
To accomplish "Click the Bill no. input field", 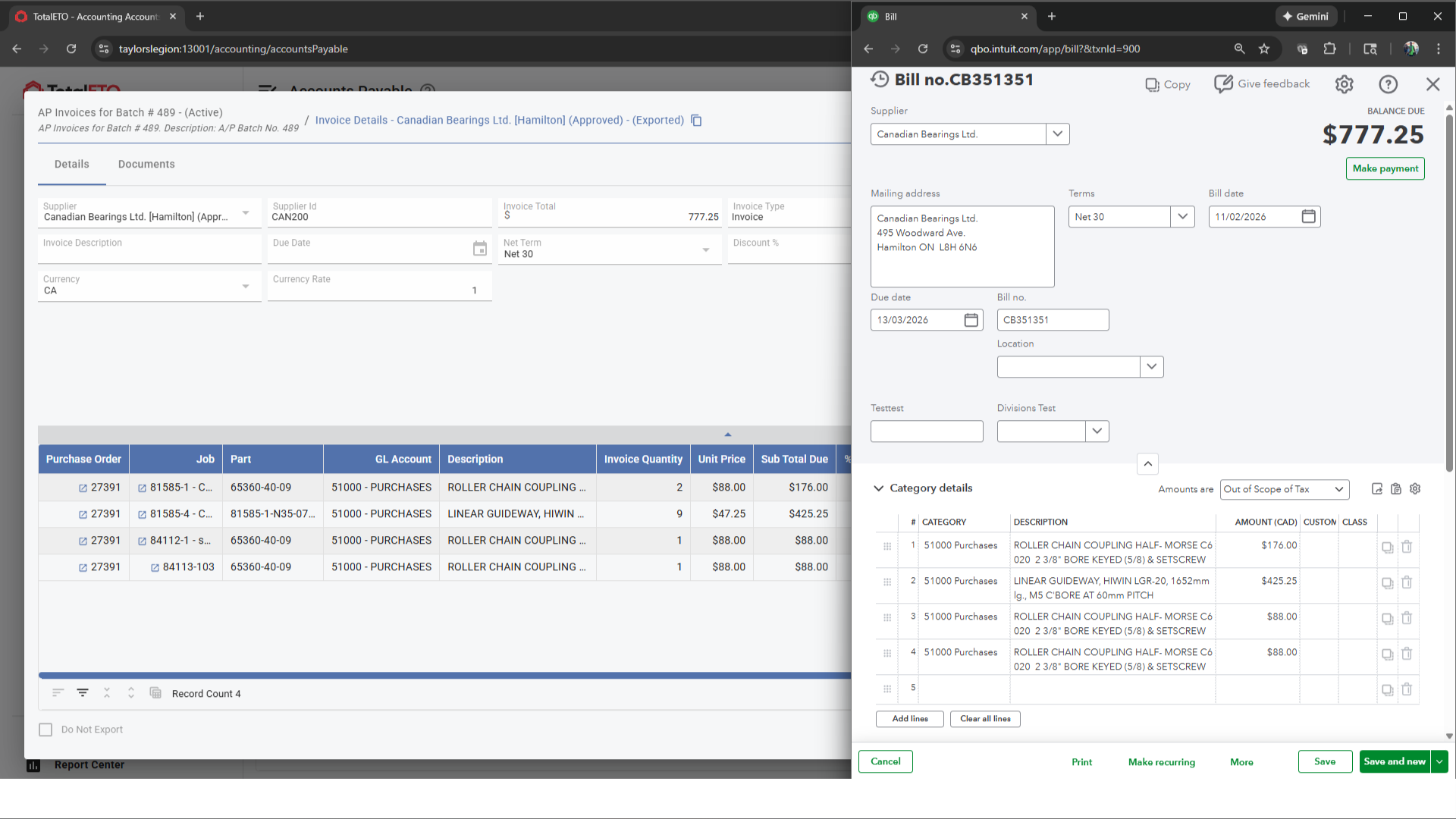I will pyautogui.click(x=1052, y=320).
